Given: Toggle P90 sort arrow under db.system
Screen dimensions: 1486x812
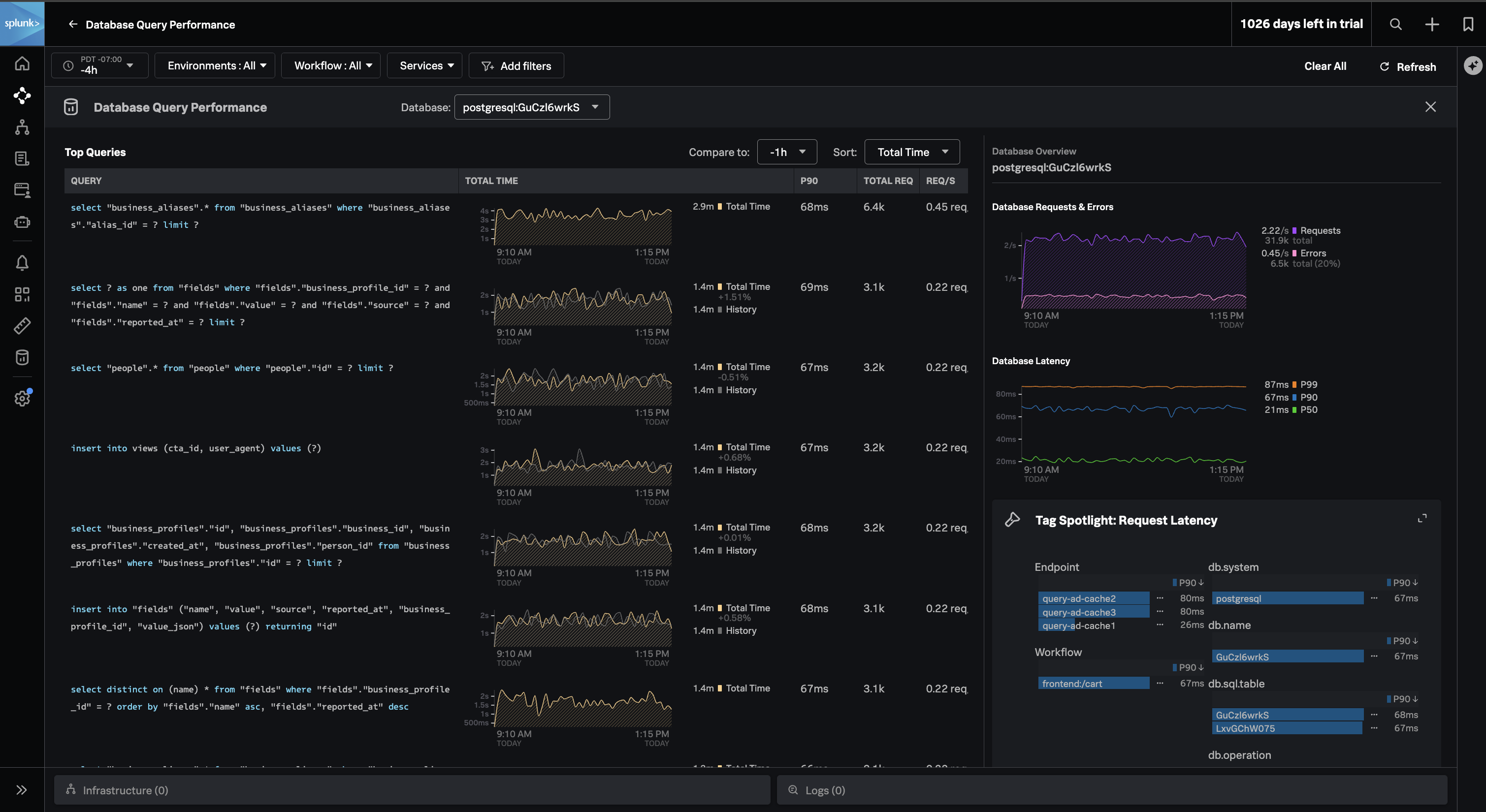Looking at the screenshot, I should 1415,583.
